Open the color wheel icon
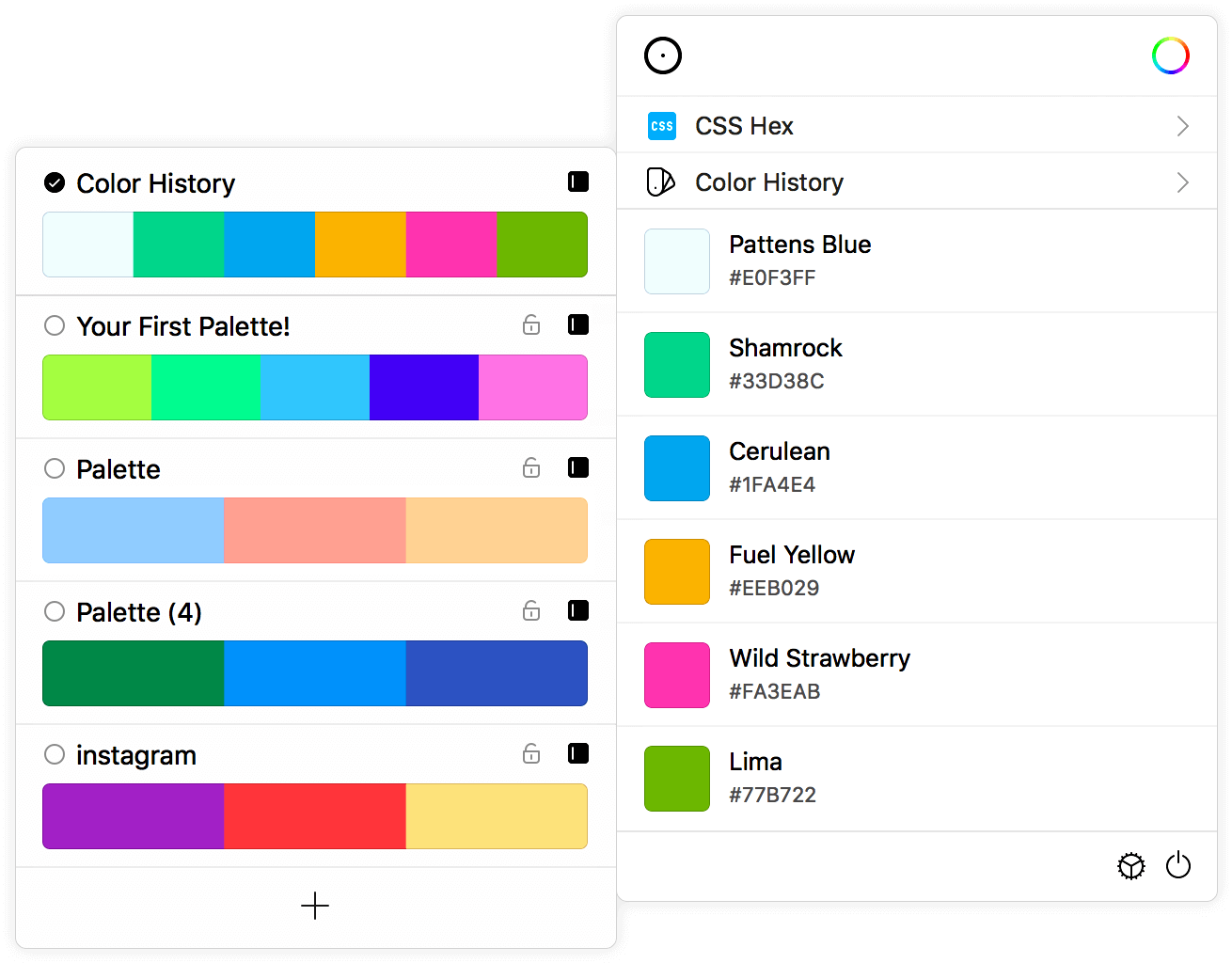This screenshot has height=963, width=1232. 1170,56
